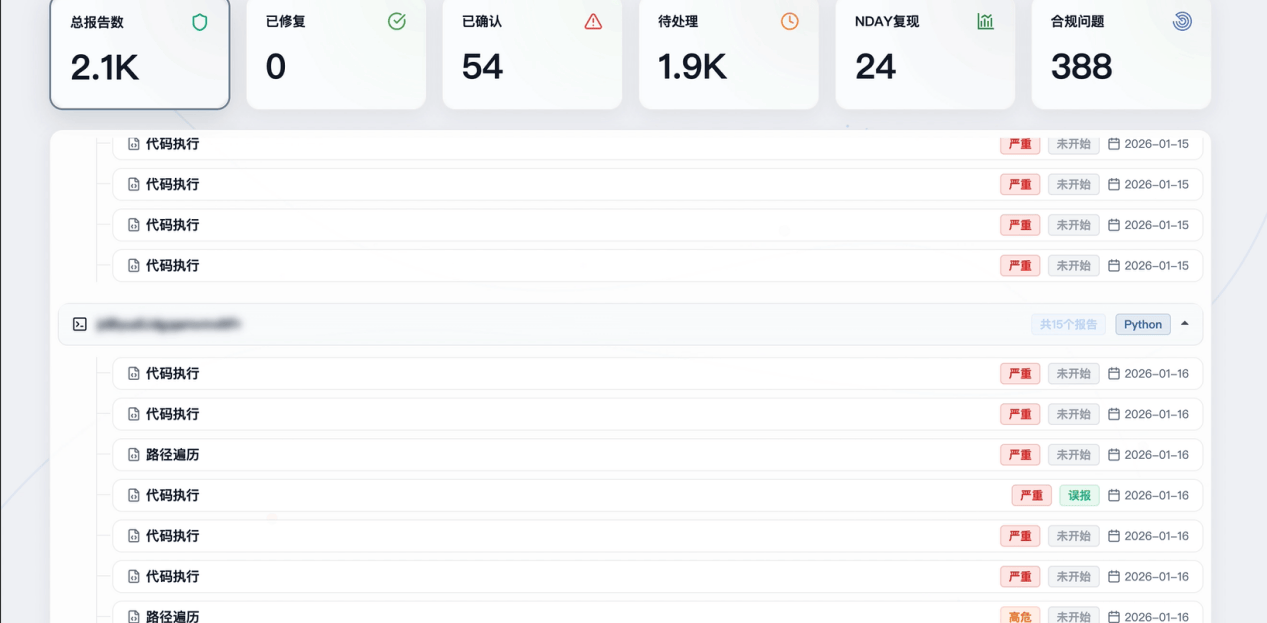This screenshot has width=1267, height=623.
Task: Click the blurred project name header
Action: 168,325
